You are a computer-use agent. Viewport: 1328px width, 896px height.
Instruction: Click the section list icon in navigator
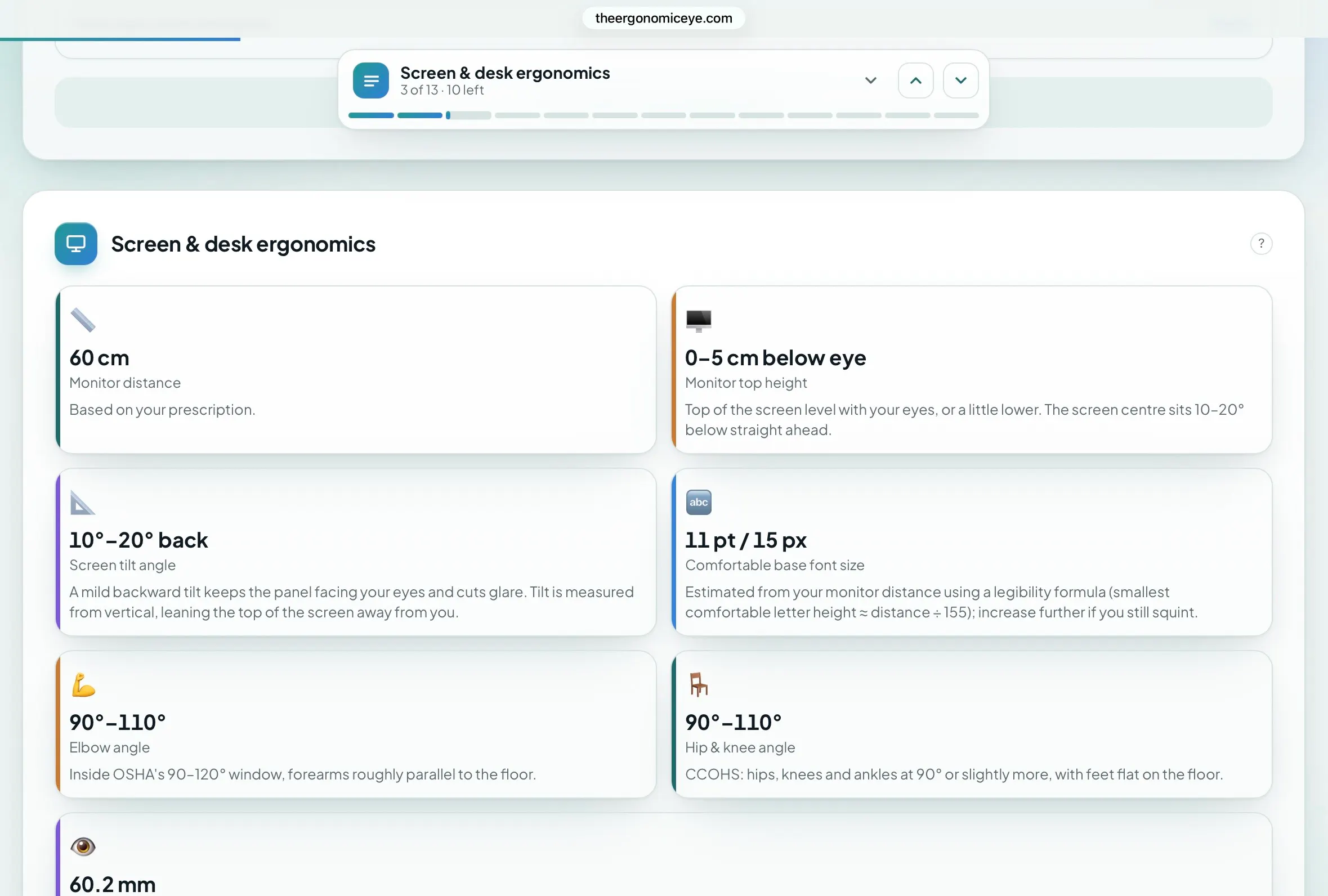[x=371, y=80]
